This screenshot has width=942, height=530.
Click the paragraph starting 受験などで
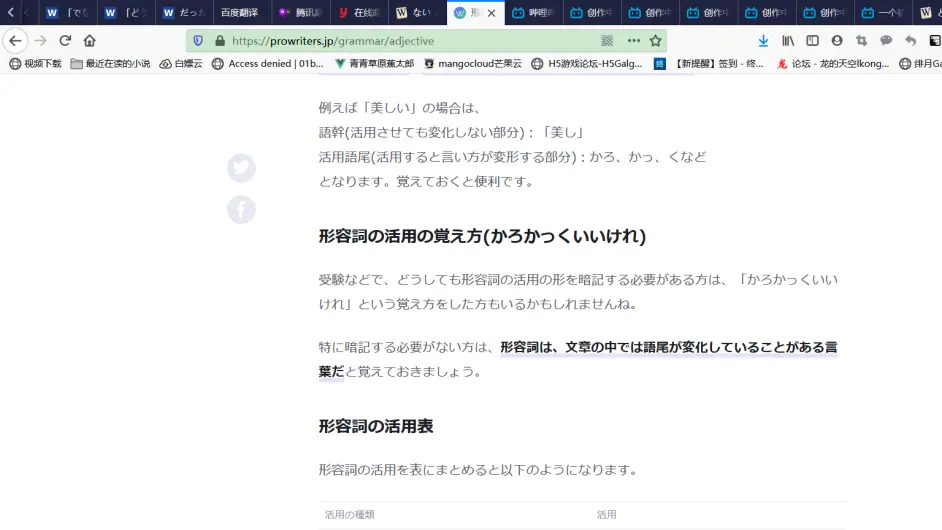pyautogui.click(x=578, y=291)
